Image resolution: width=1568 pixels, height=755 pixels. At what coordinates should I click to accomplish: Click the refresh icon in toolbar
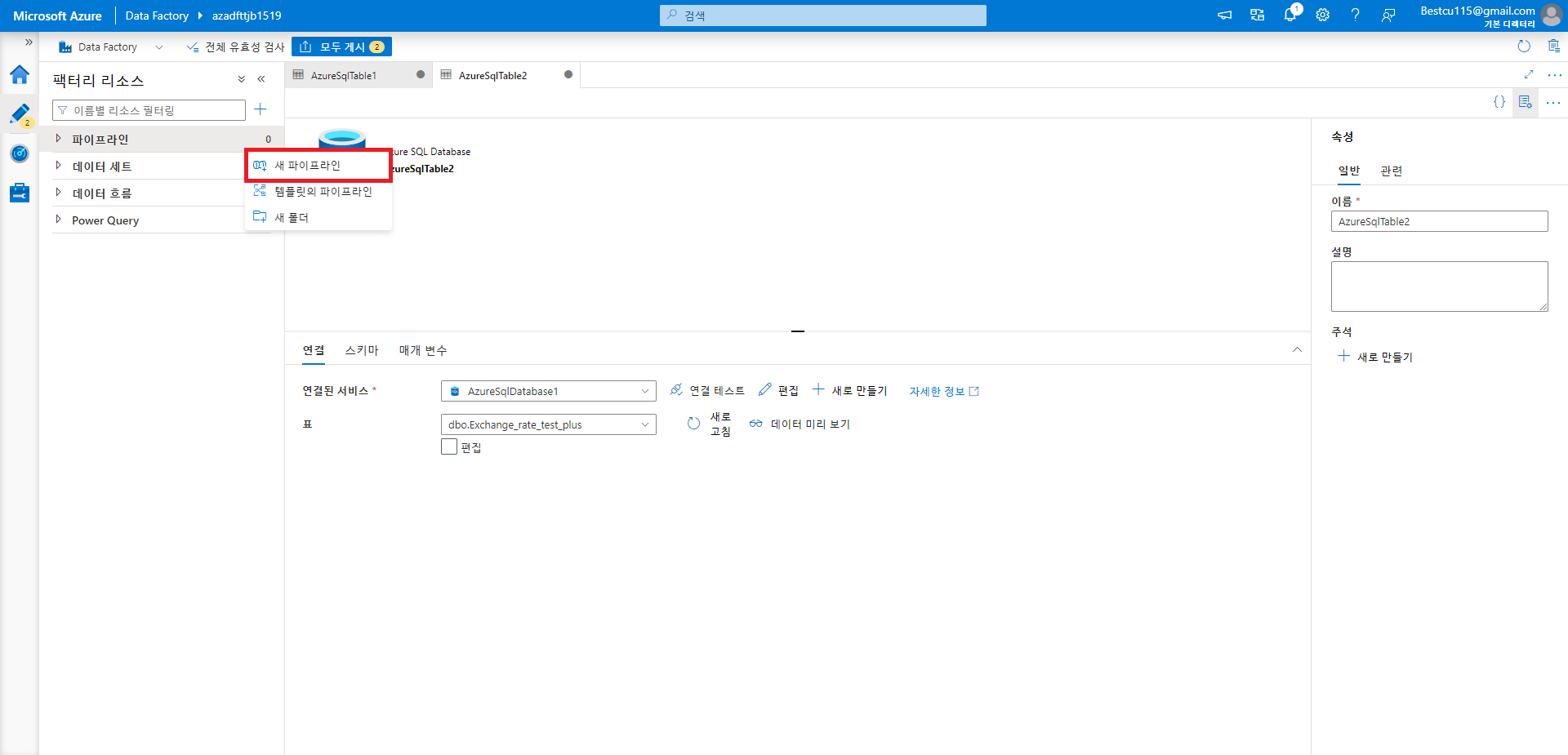click(1524, 47)
